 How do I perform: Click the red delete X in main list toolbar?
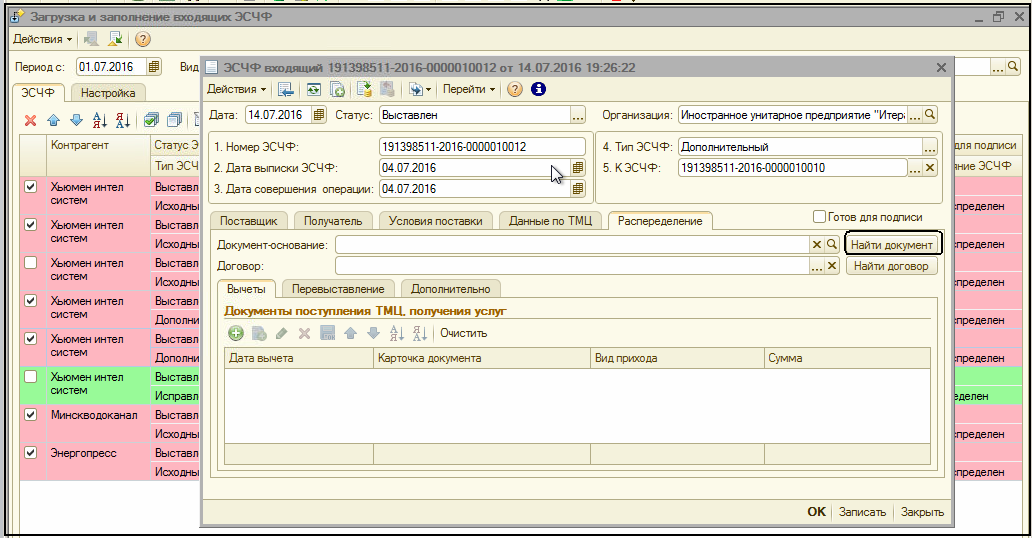tap(30, 120)
